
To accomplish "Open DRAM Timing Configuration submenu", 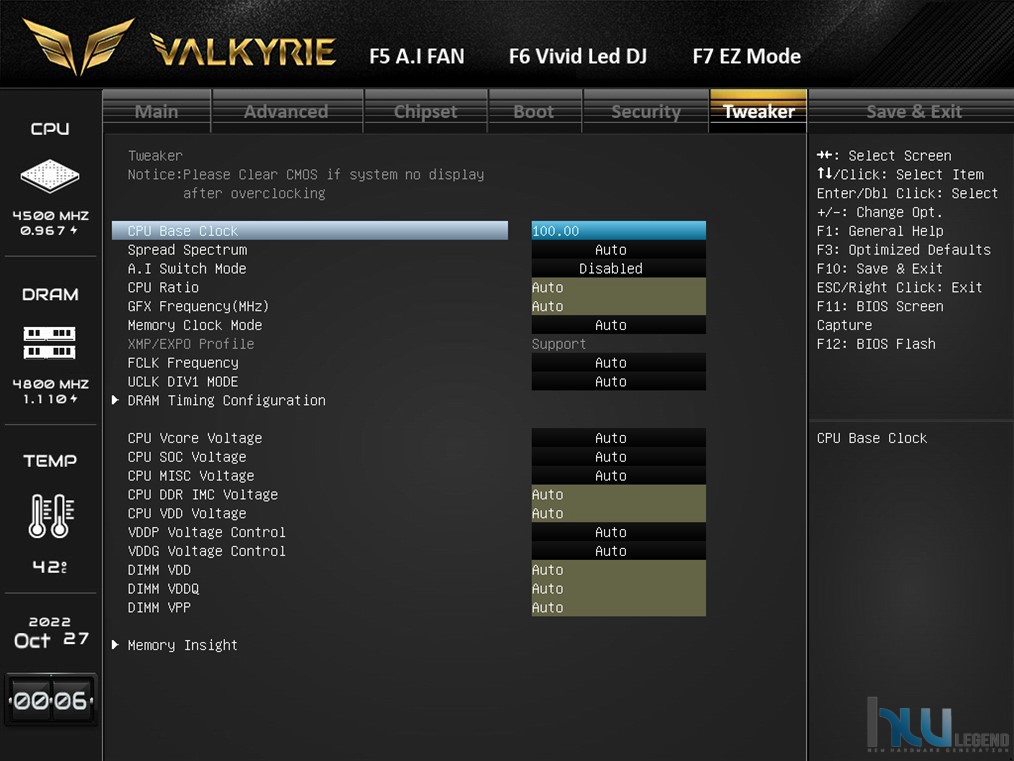I will (226, 400).
